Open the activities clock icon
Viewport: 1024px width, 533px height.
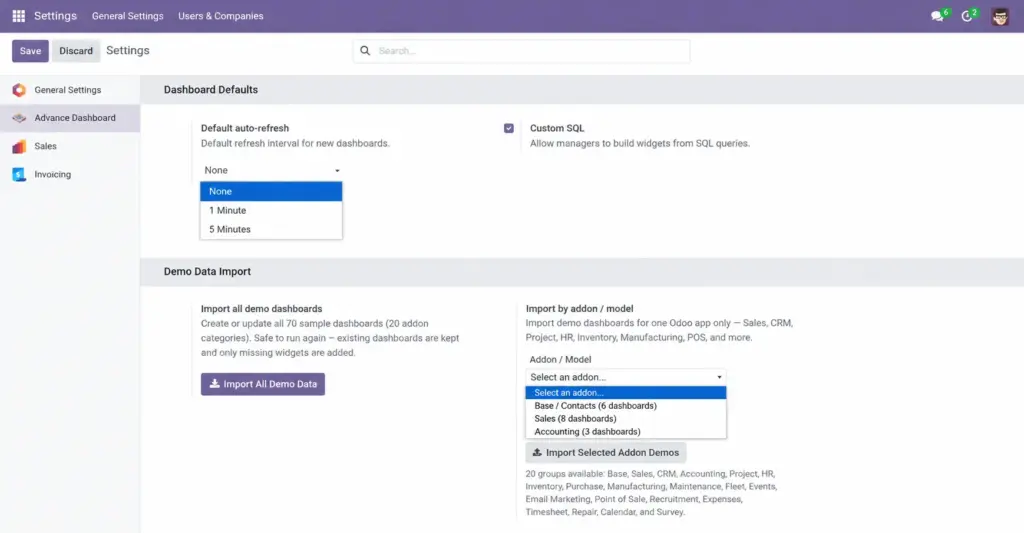pyautogui.click(x=967, y=16)
